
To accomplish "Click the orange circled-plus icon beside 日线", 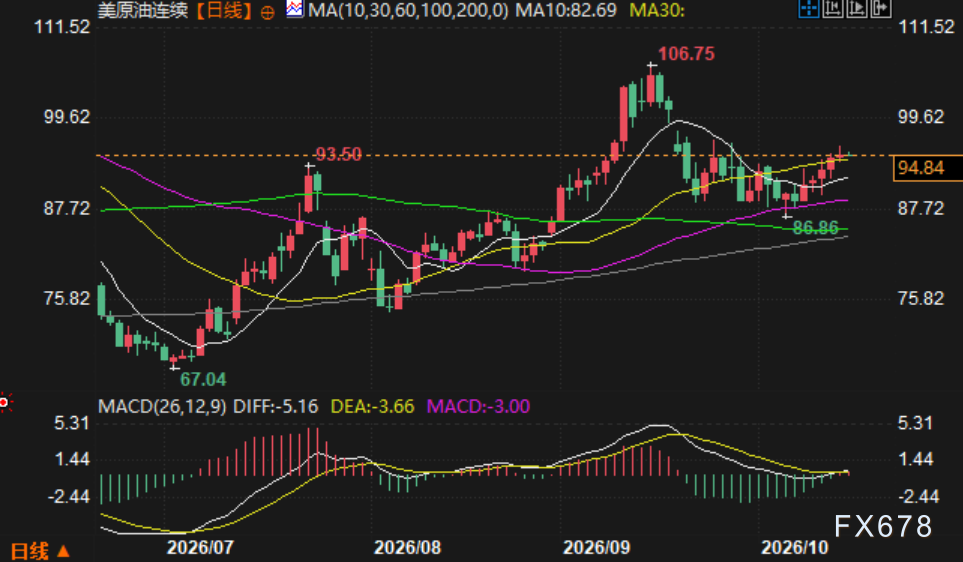I will pyautogui.click(x=267, y=12).
